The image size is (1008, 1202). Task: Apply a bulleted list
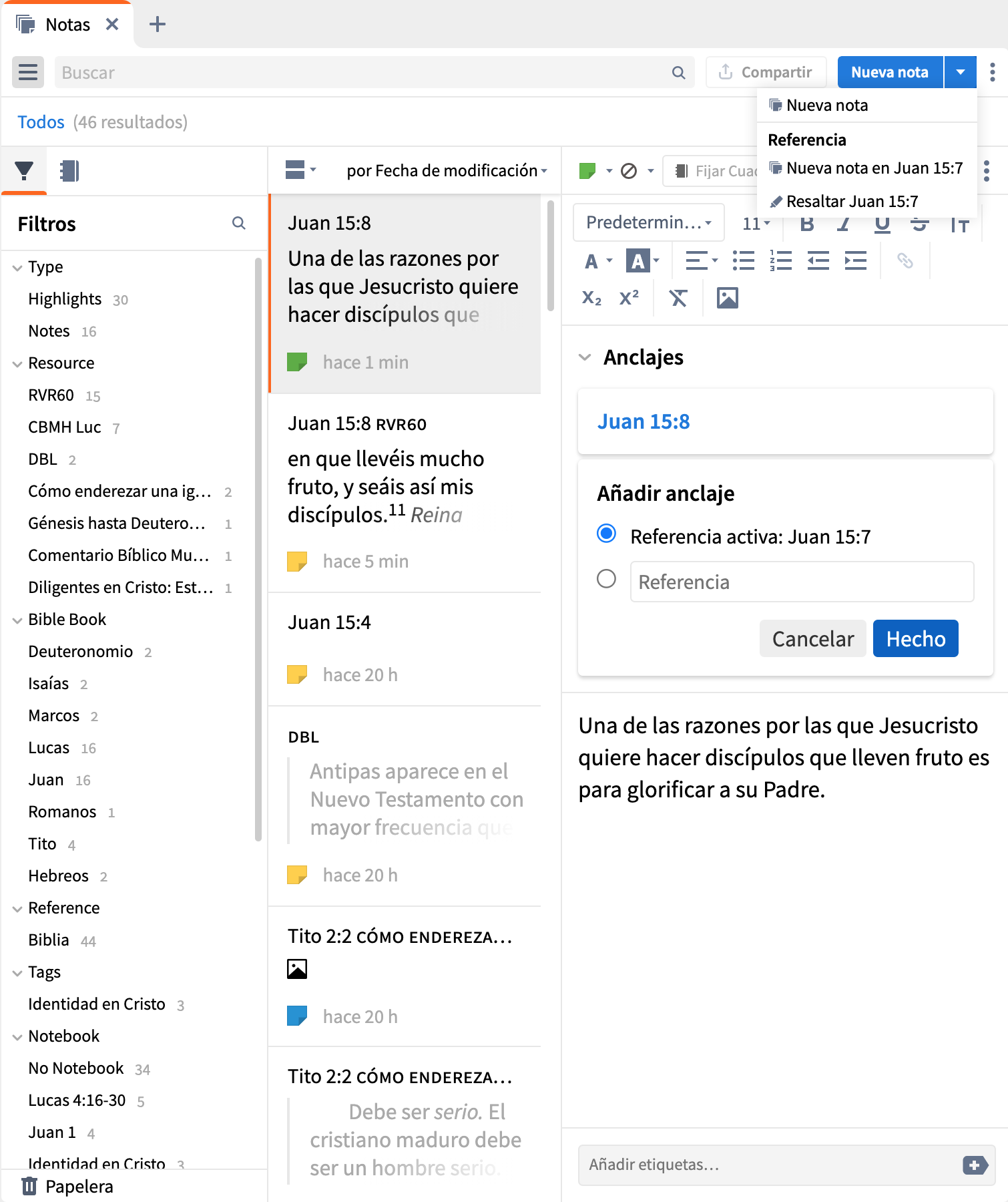pyautogui.click(x=743, y=260)
